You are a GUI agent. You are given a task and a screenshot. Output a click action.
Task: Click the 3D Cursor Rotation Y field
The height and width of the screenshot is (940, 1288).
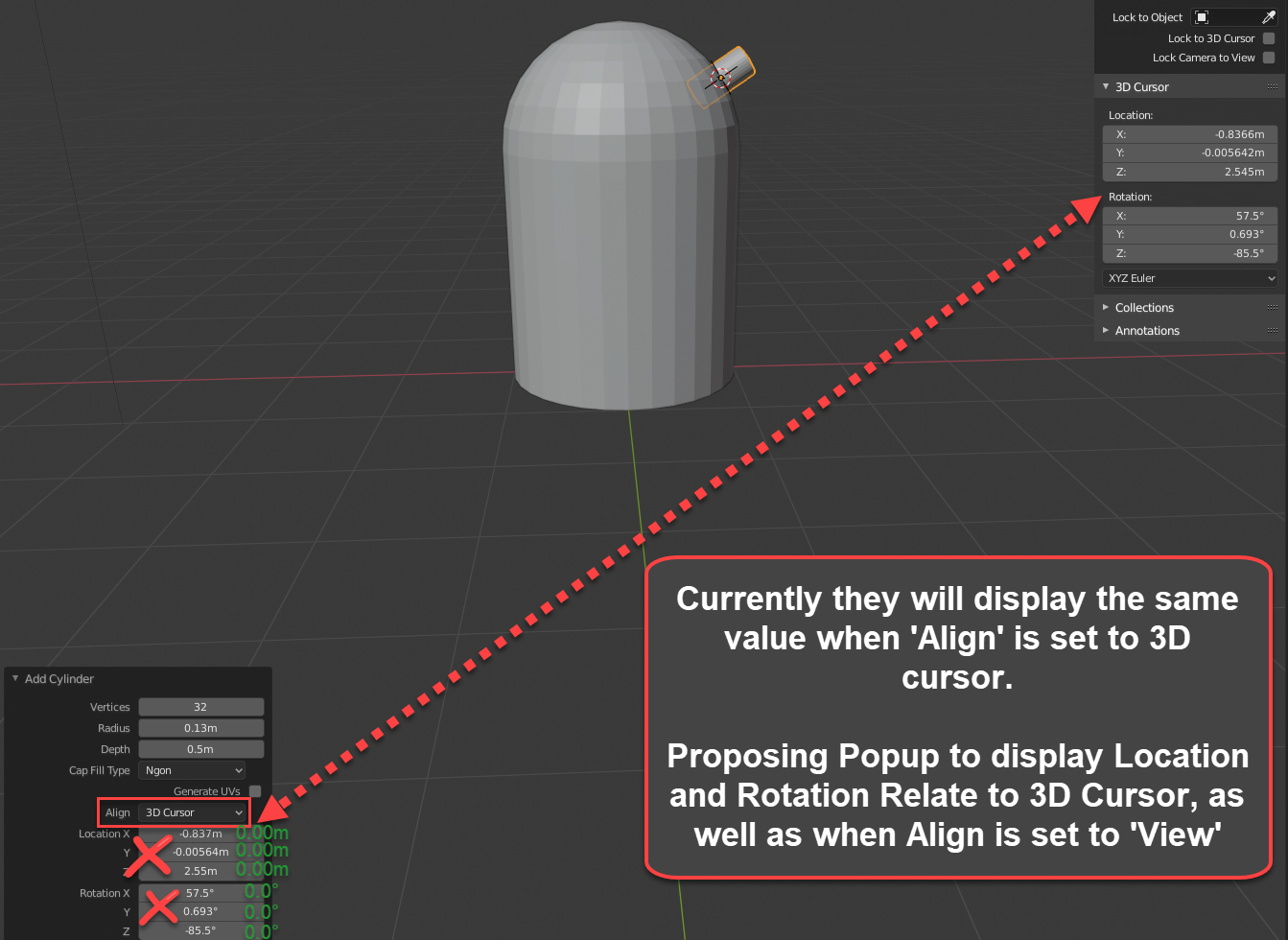tap(1191, 234)
